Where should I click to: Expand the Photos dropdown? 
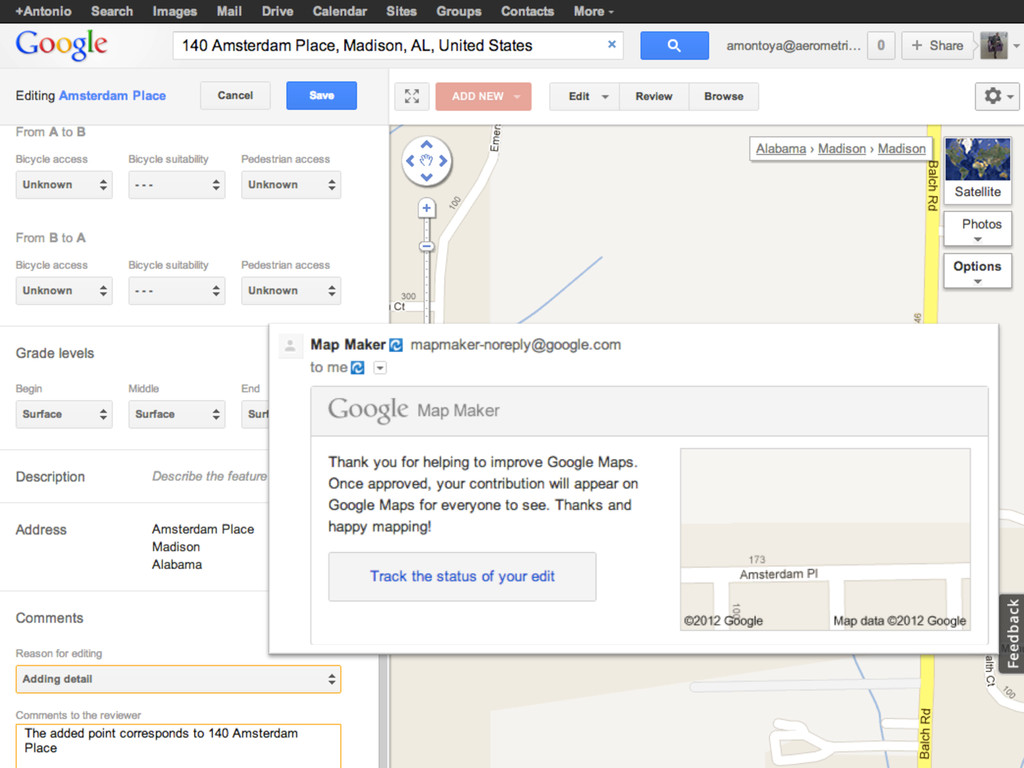coord(978,229)
